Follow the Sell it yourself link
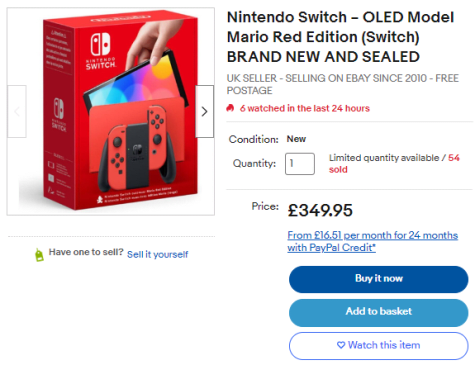 coord(157,255)
